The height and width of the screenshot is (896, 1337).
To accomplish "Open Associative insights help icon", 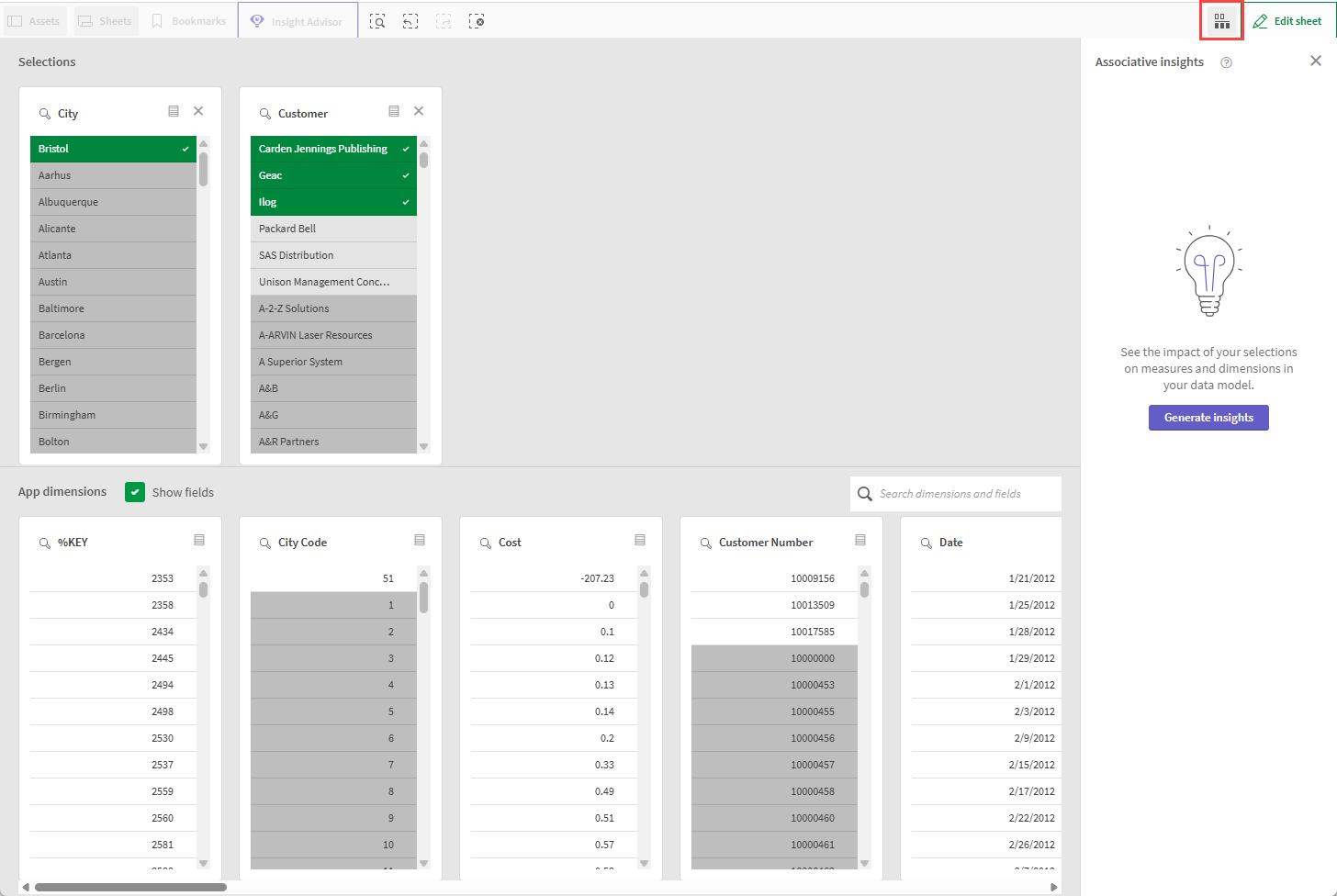I will click(1226, 62).
